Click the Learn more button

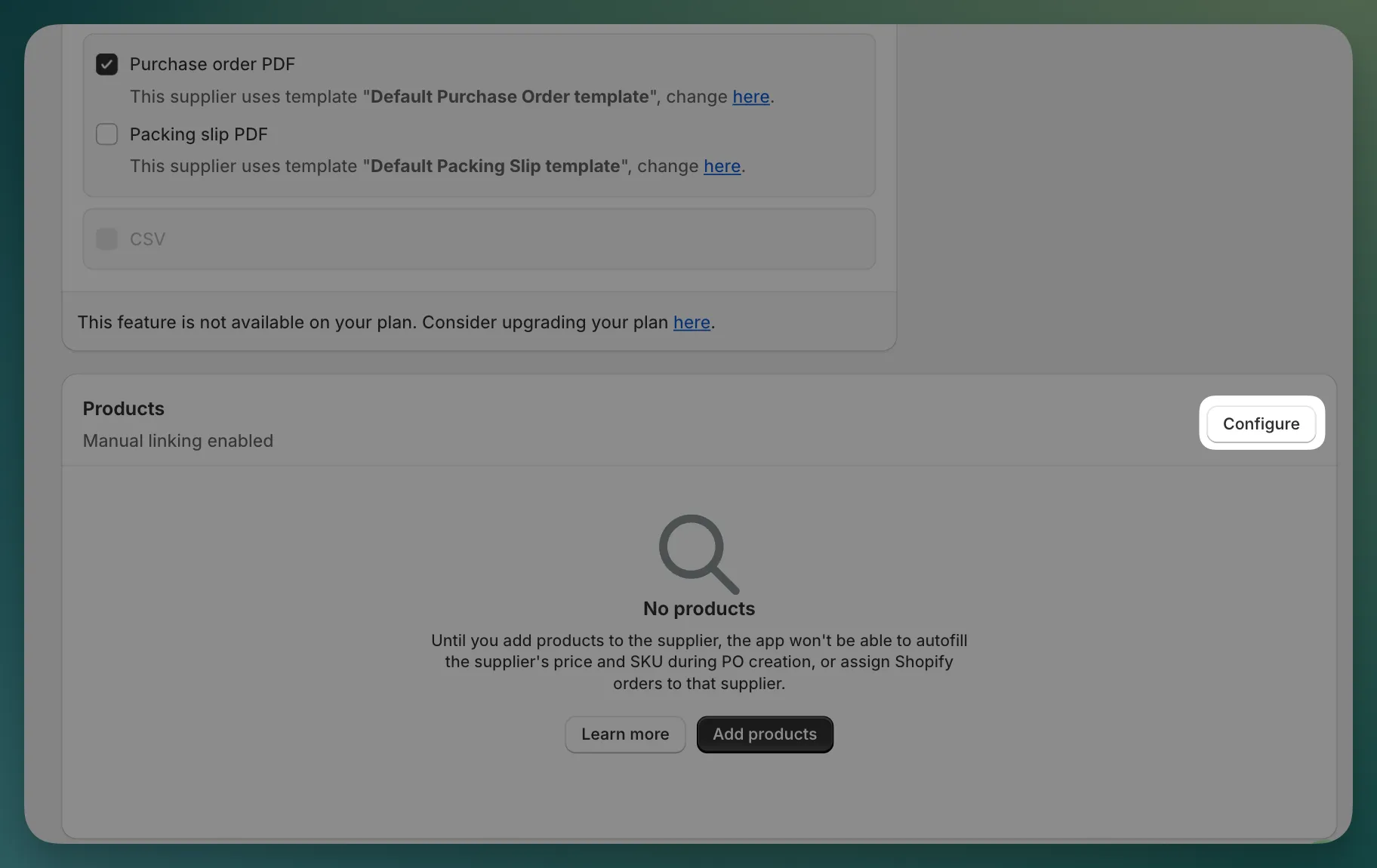[x=625, y=734]
